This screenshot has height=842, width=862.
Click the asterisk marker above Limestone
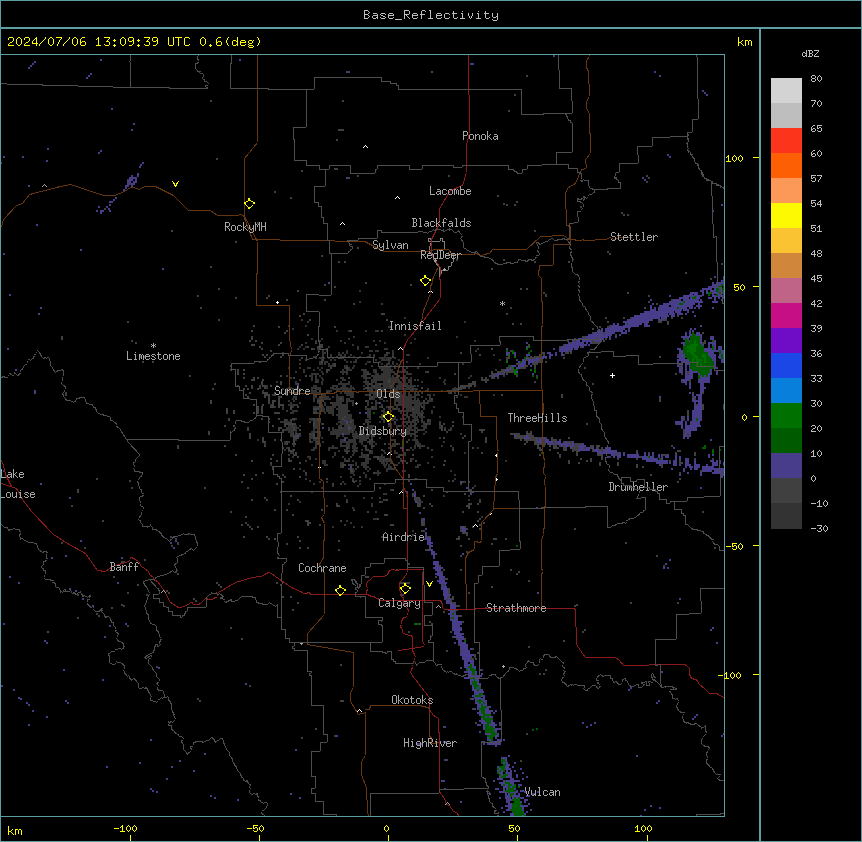(x=153, y=346)
